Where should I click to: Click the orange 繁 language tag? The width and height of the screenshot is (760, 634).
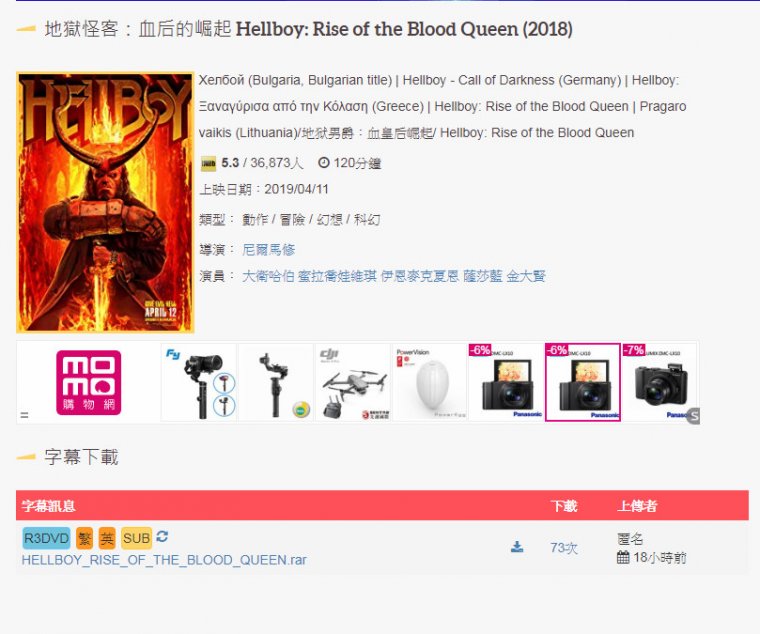click(x=84, y=538)
